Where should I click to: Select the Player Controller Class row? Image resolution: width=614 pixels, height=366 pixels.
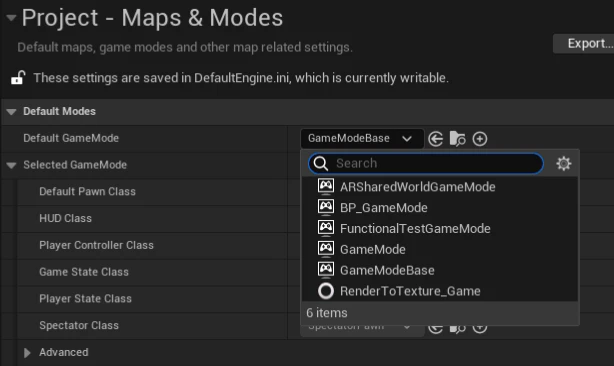click(152, 245)
